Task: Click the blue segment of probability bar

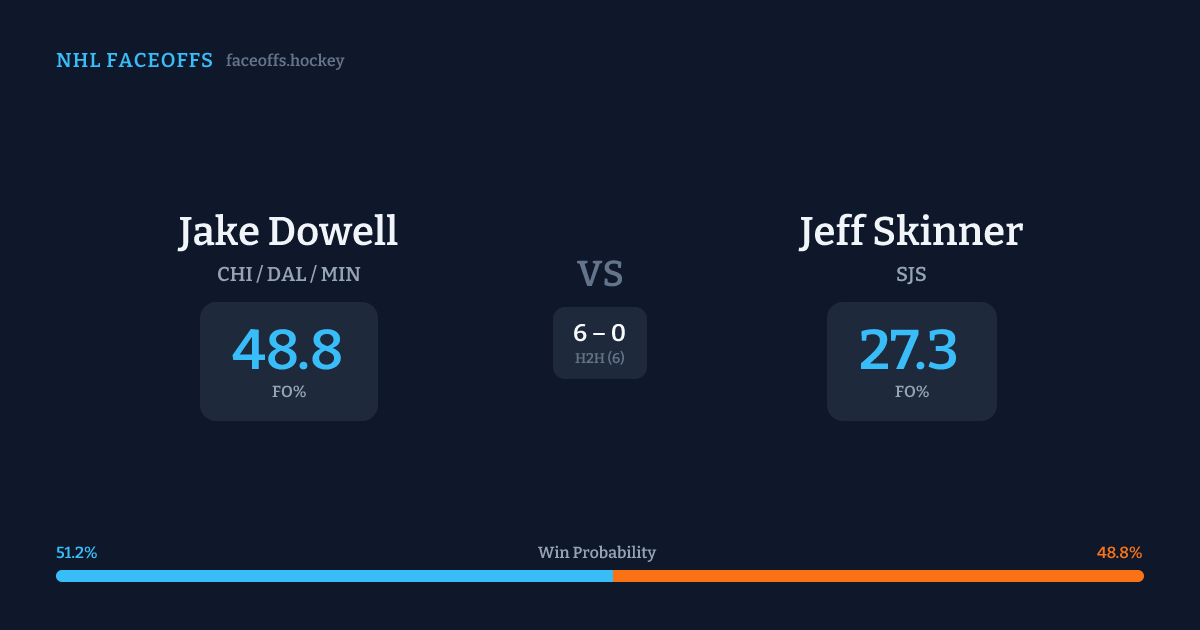Action: coord(334,576)
